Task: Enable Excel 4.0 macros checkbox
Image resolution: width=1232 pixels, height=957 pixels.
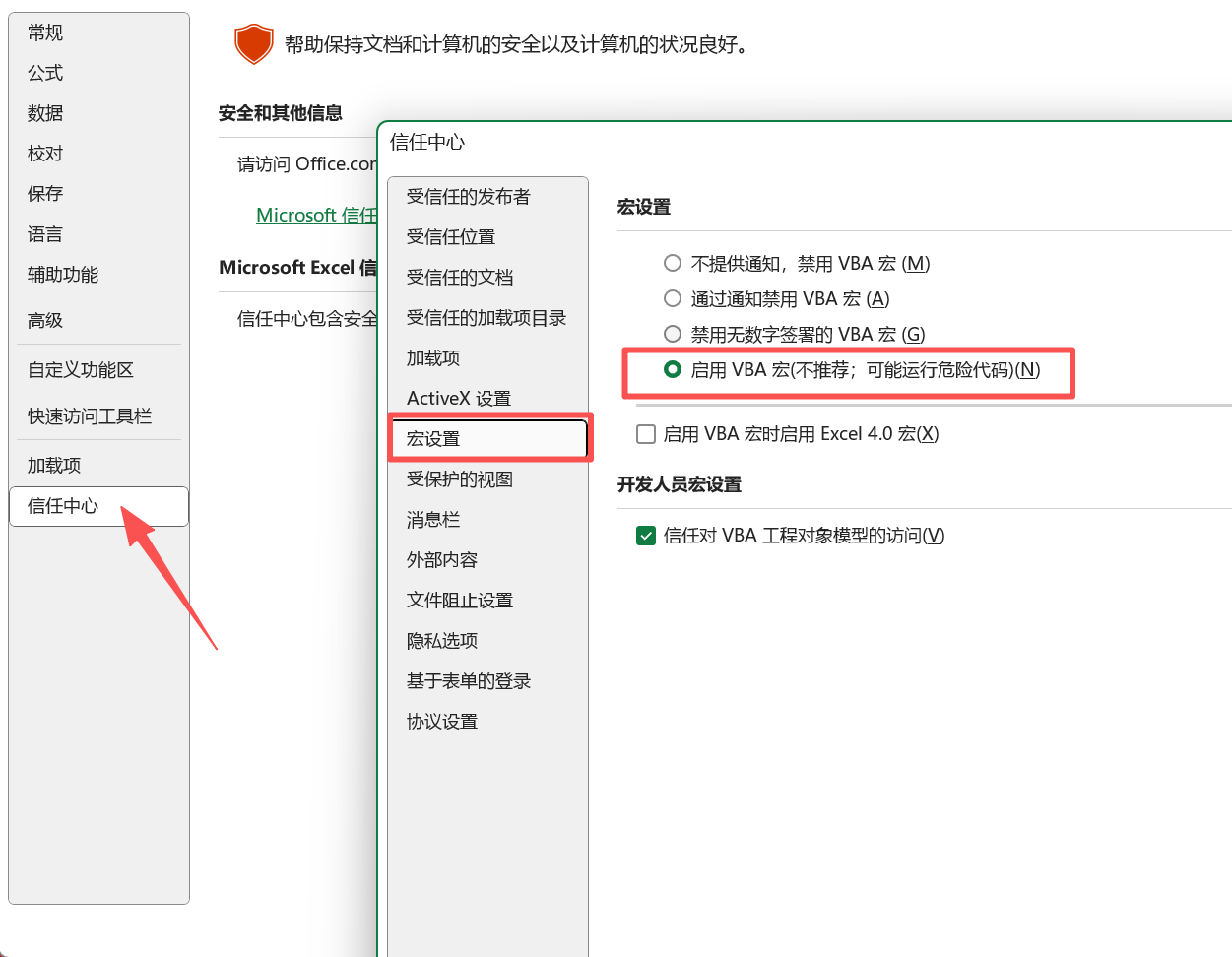Action: [646, 434]
